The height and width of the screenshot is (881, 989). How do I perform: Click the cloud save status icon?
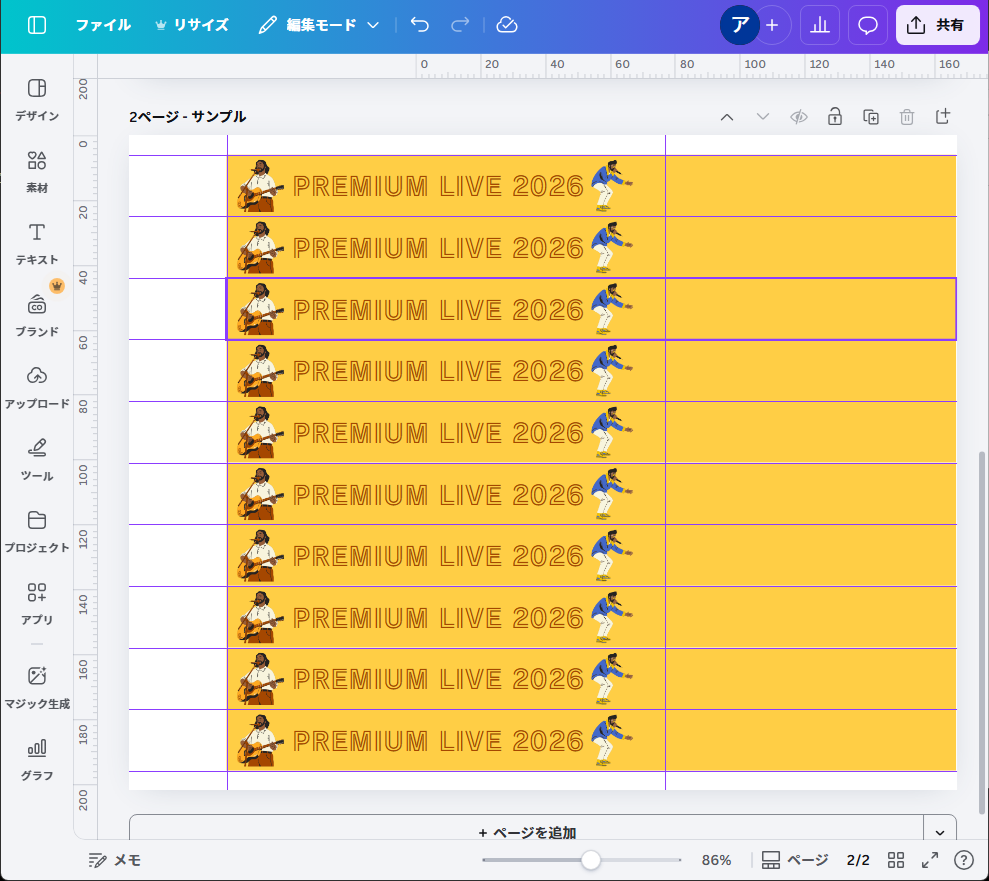coord(507,25)
